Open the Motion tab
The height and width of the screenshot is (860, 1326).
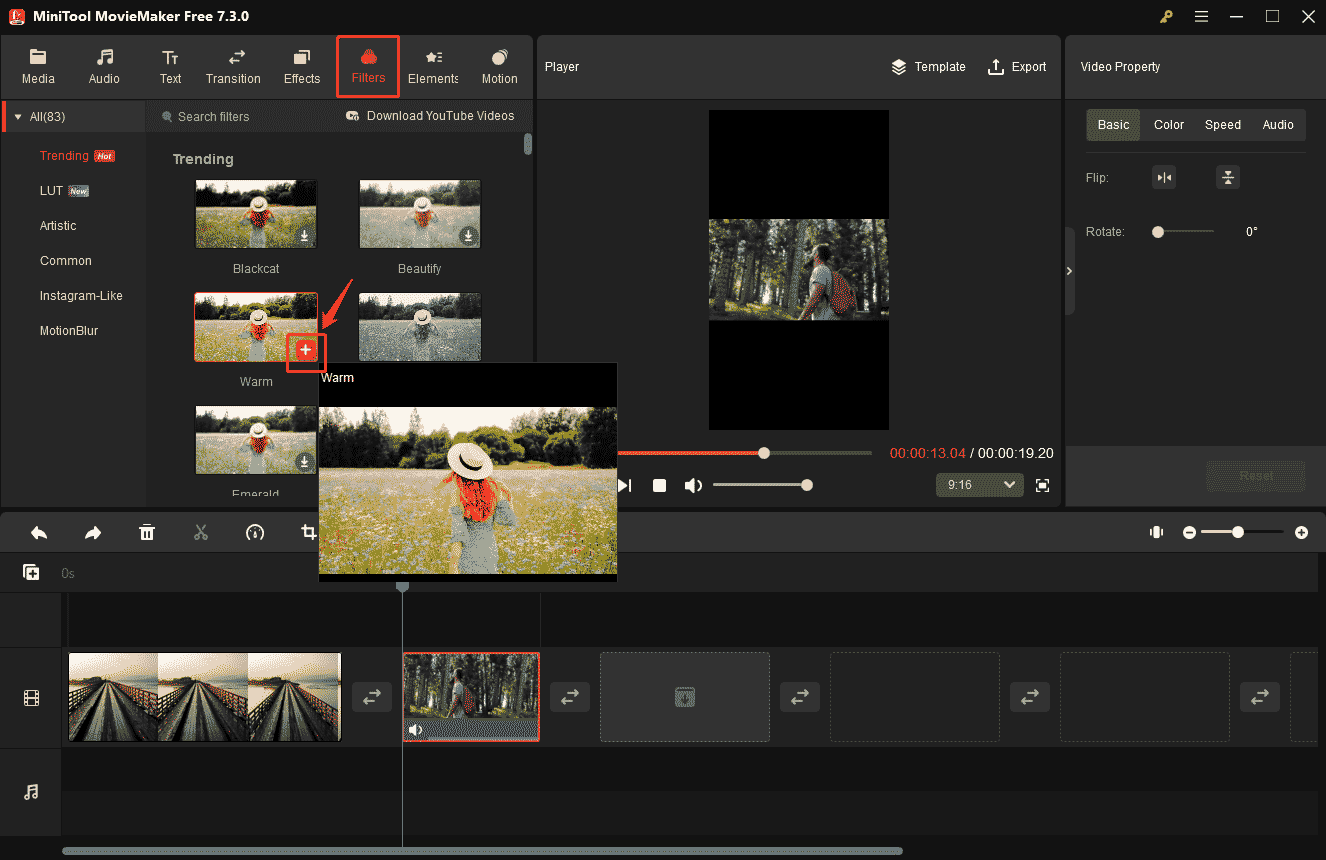[x=500, y=67]
